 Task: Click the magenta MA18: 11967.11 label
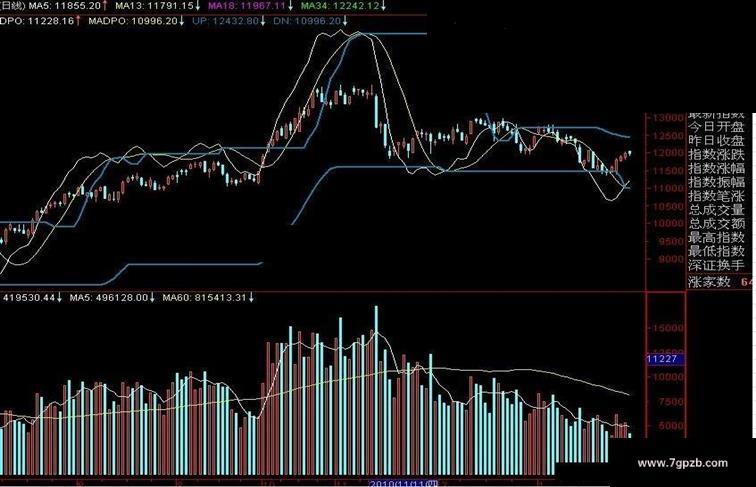tap(247, 6)
